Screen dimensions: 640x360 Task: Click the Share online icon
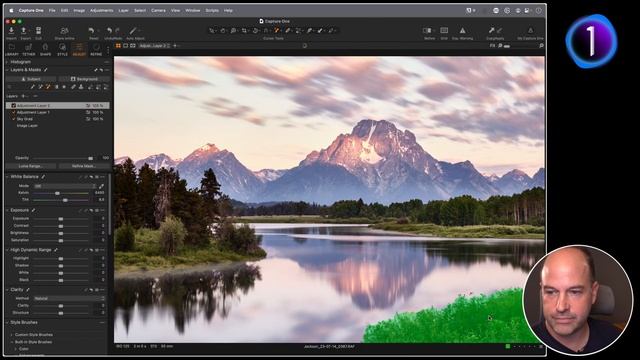pos(64,31)
